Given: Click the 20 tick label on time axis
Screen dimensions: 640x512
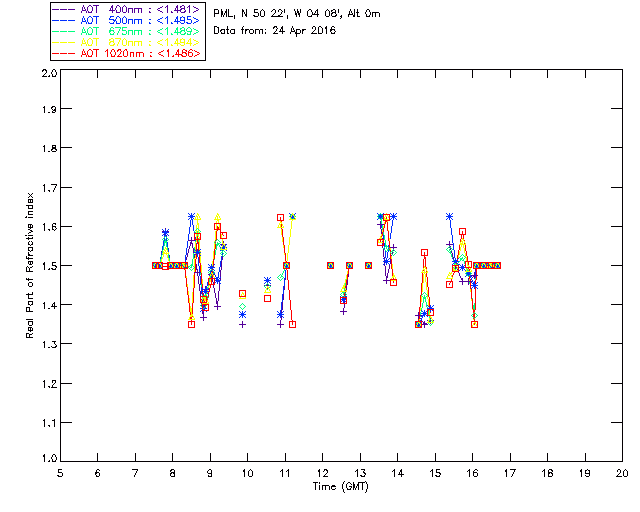Looking at the screenshot, I should click(622, 472).
